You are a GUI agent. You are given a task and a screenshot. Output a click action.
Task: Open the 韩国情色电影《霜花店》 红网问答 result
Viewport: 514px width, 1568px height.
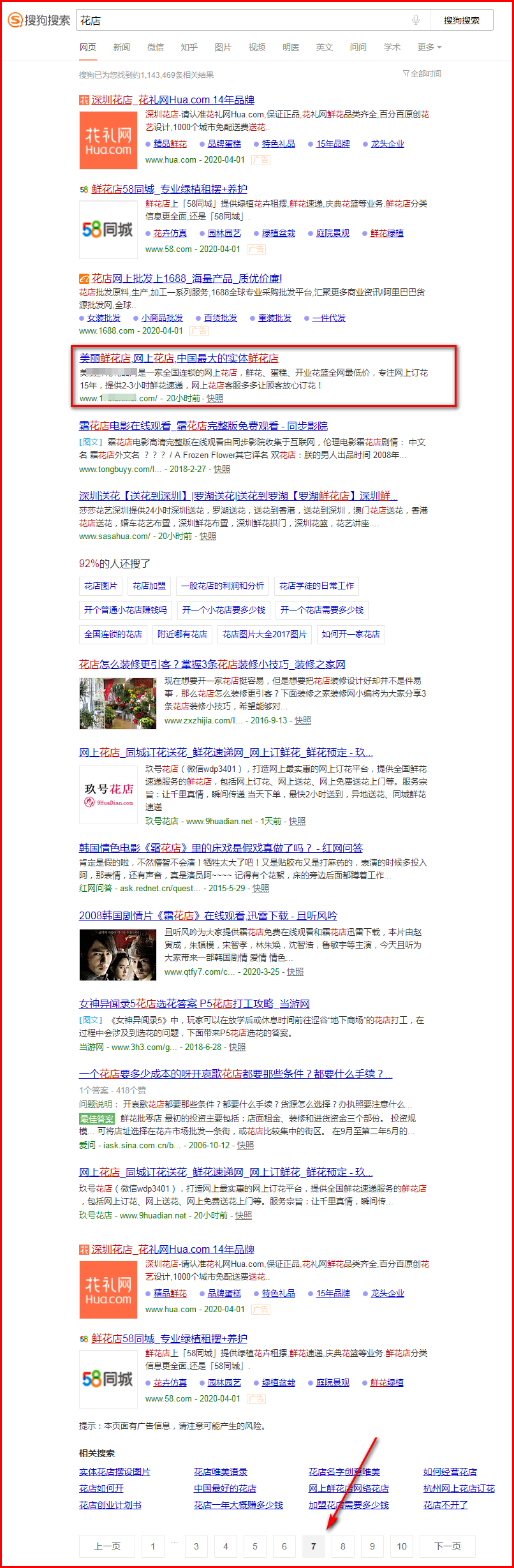(x=221, y=848)
